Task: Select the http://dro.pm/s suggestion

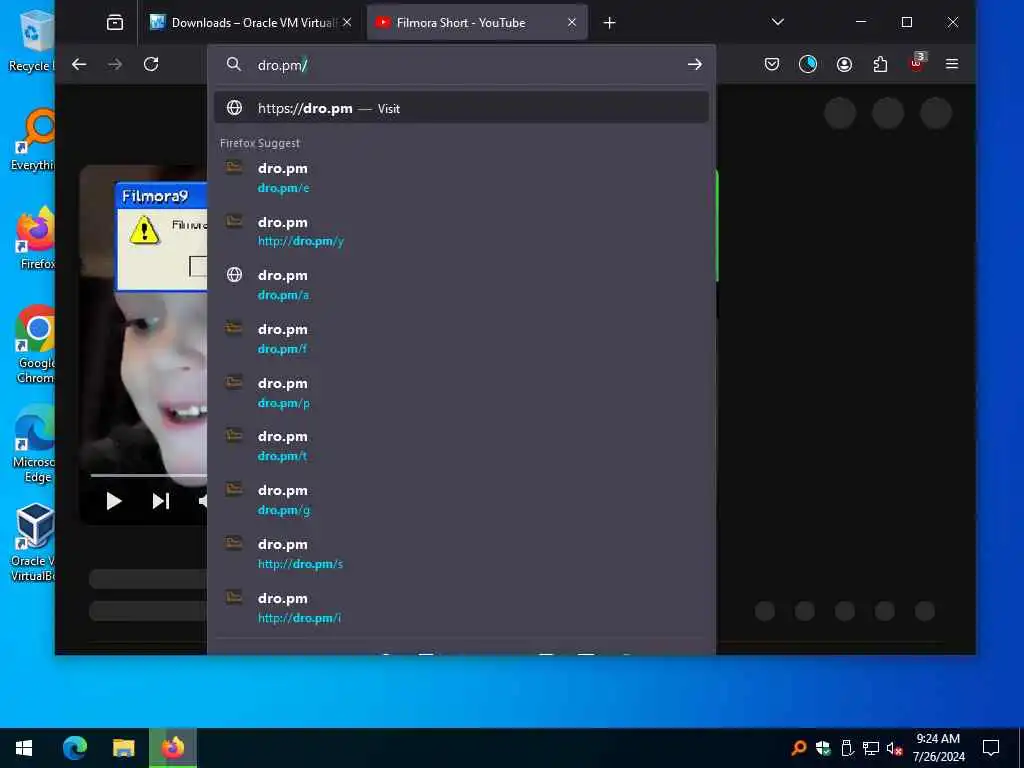Action: (462, 554)
